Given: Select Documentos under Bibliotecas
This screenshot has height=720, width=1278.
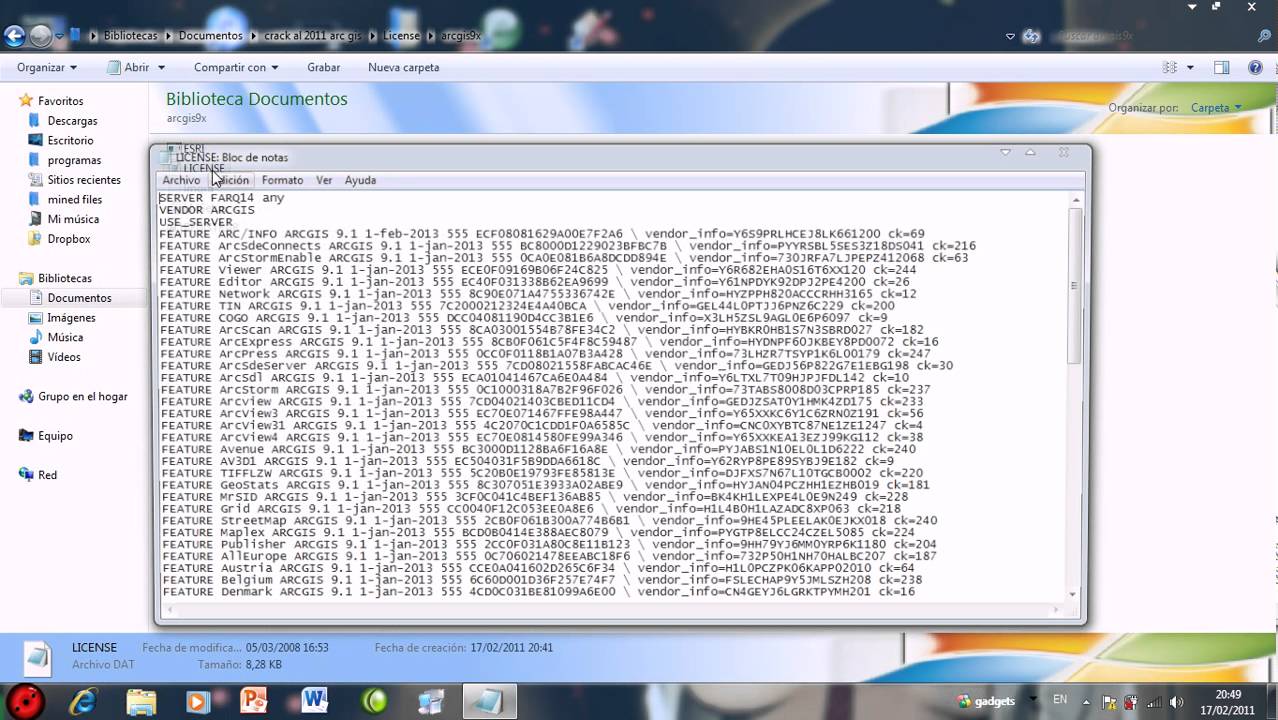Looking at the screenshot, I should point(79,298).
